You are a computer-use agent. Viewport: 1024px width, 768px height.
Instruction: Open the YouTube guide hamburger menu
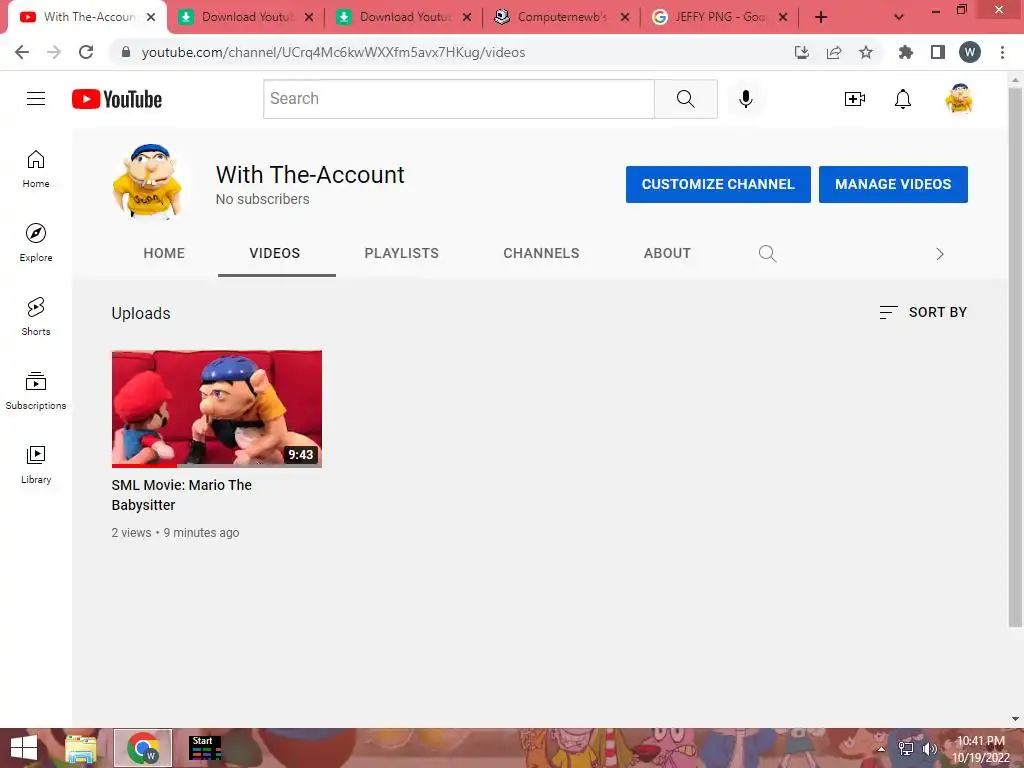tap(36, 99)
